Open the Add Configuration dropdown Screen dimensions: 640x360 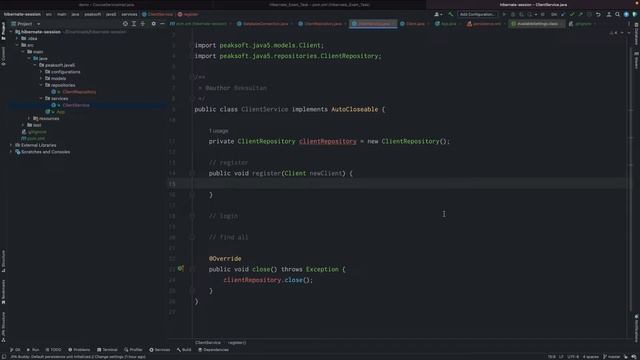tap(478, 14)
